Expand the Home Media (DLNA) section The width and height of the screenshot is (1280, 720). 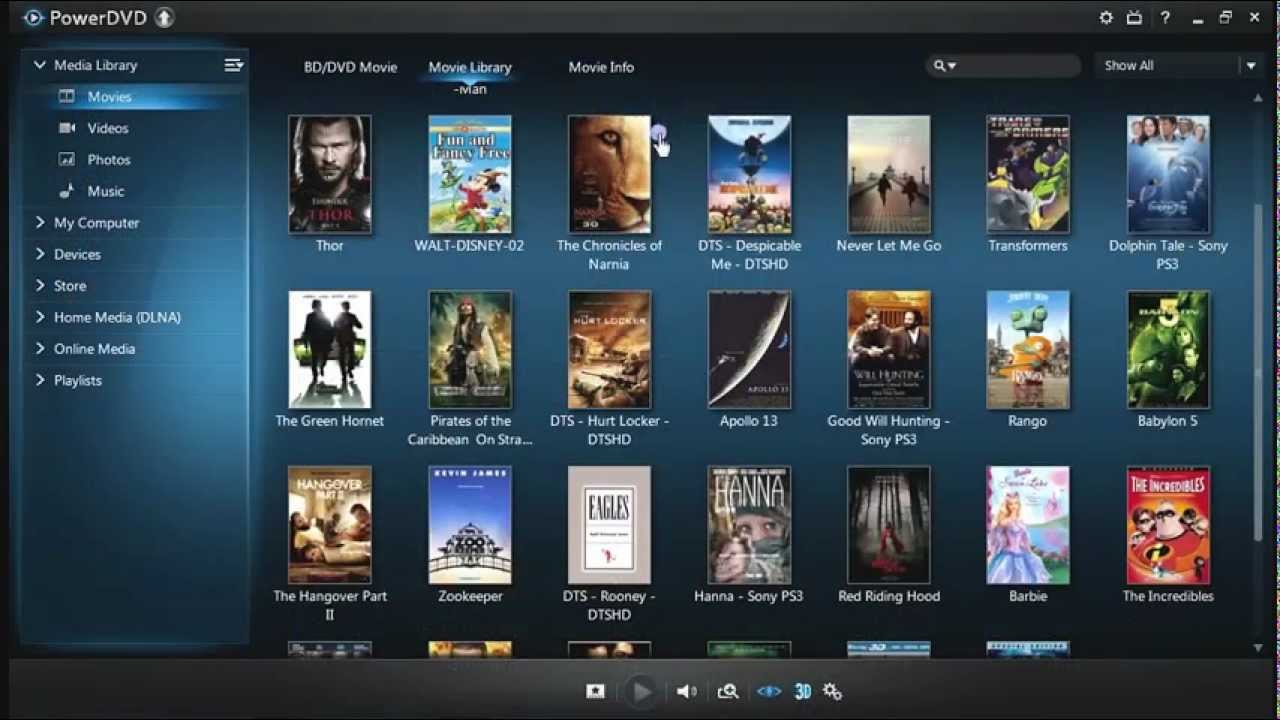[x=40, y=317]
